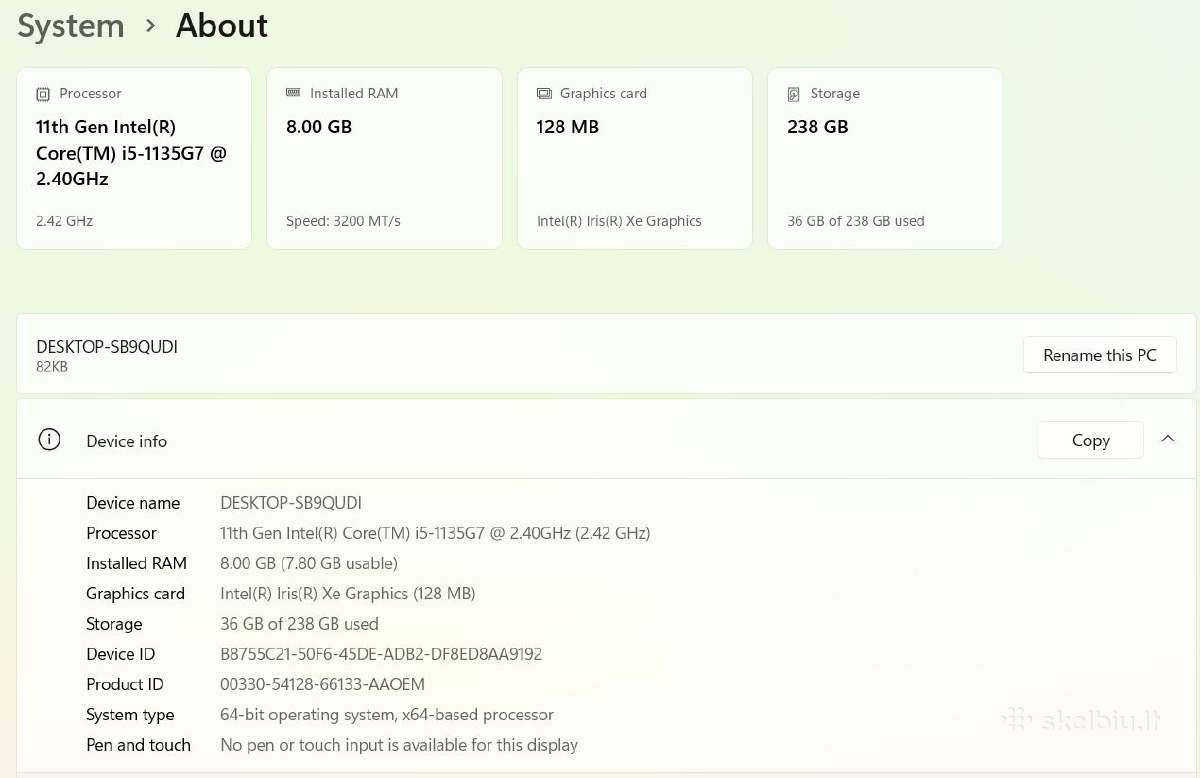Image resolution: width=1200 pixels, height=778 pixels.
Task: Open the Installed RAM summary card
Action: [384, 158]
